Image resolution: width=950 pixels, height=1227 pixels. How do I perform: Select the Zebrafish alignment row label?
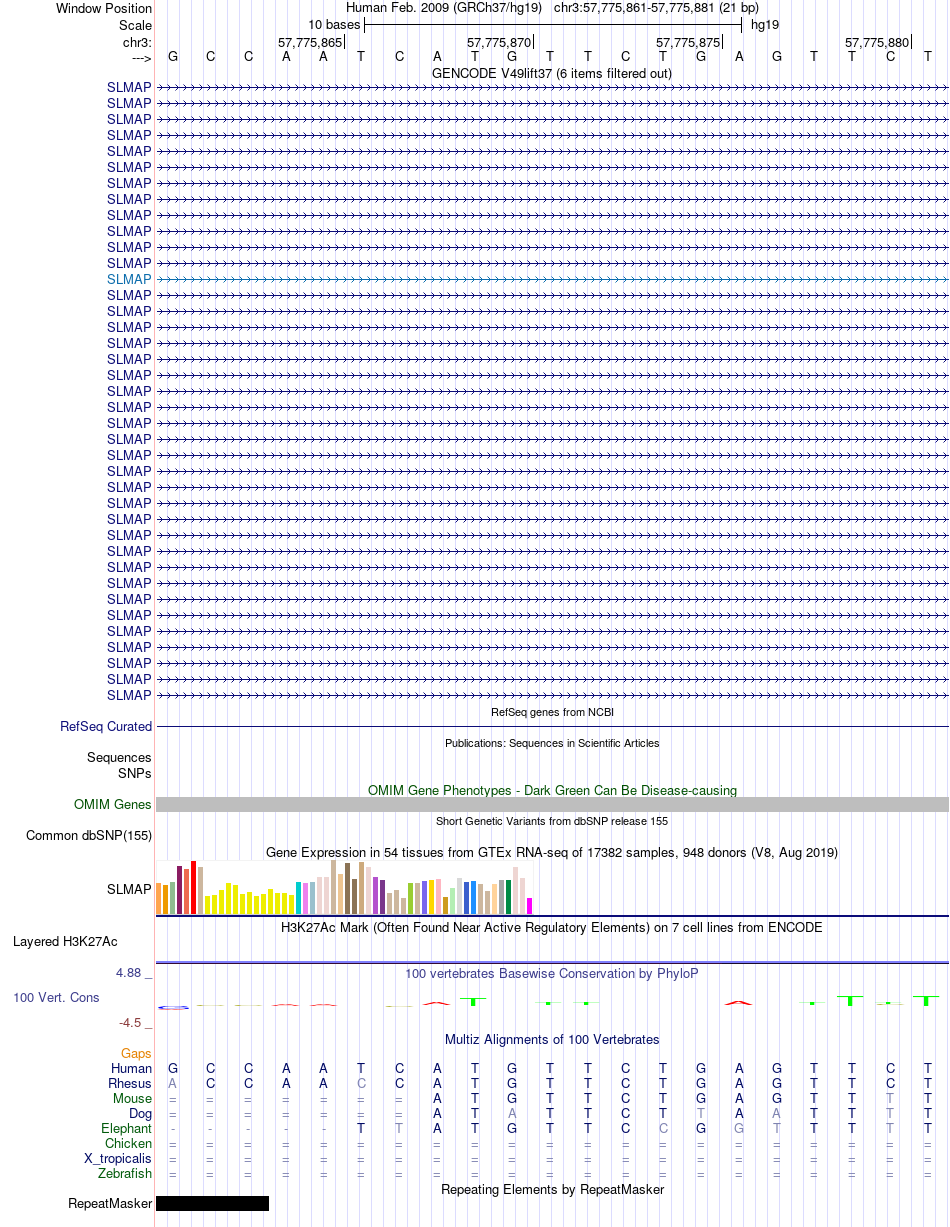click(125, 1173)
